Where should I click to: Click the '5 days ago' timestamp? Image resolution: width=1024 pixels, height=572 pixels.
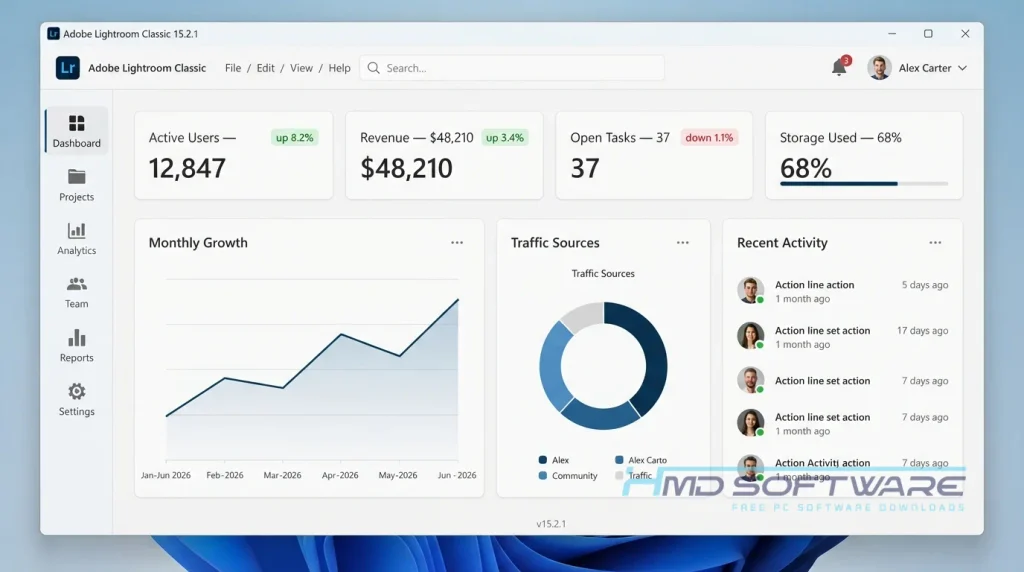point(925,285)
